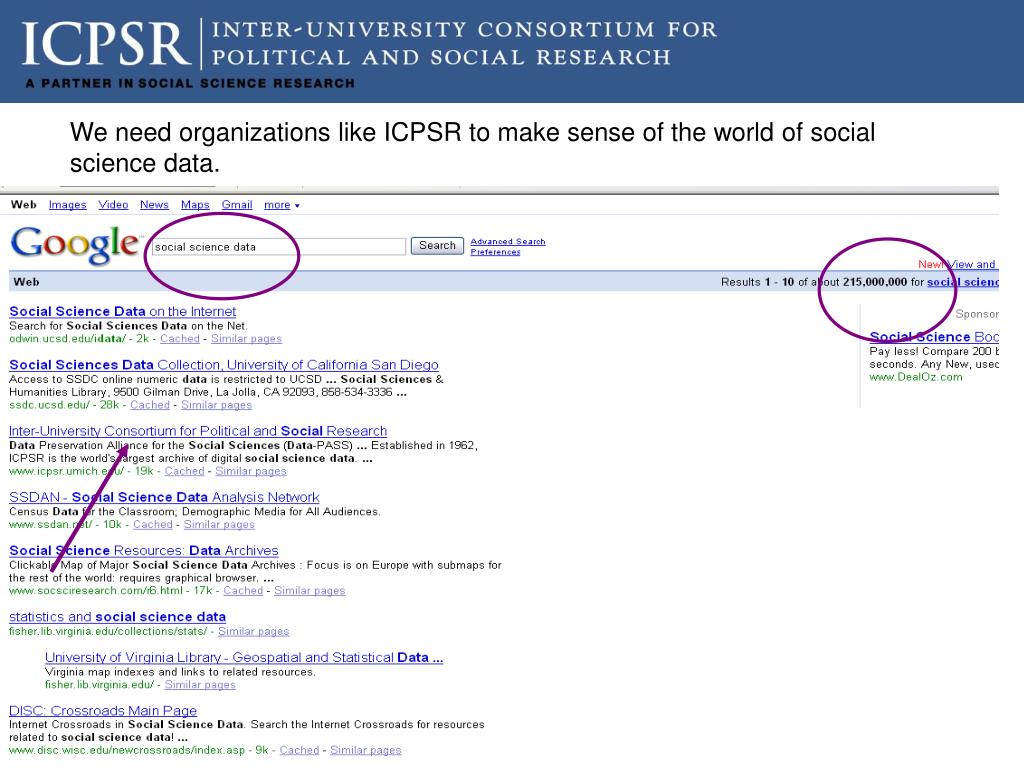Open Cached link for ssdc.ucsd.edu result
Screen dimensions: 1024x768
(x=150, y=405)
